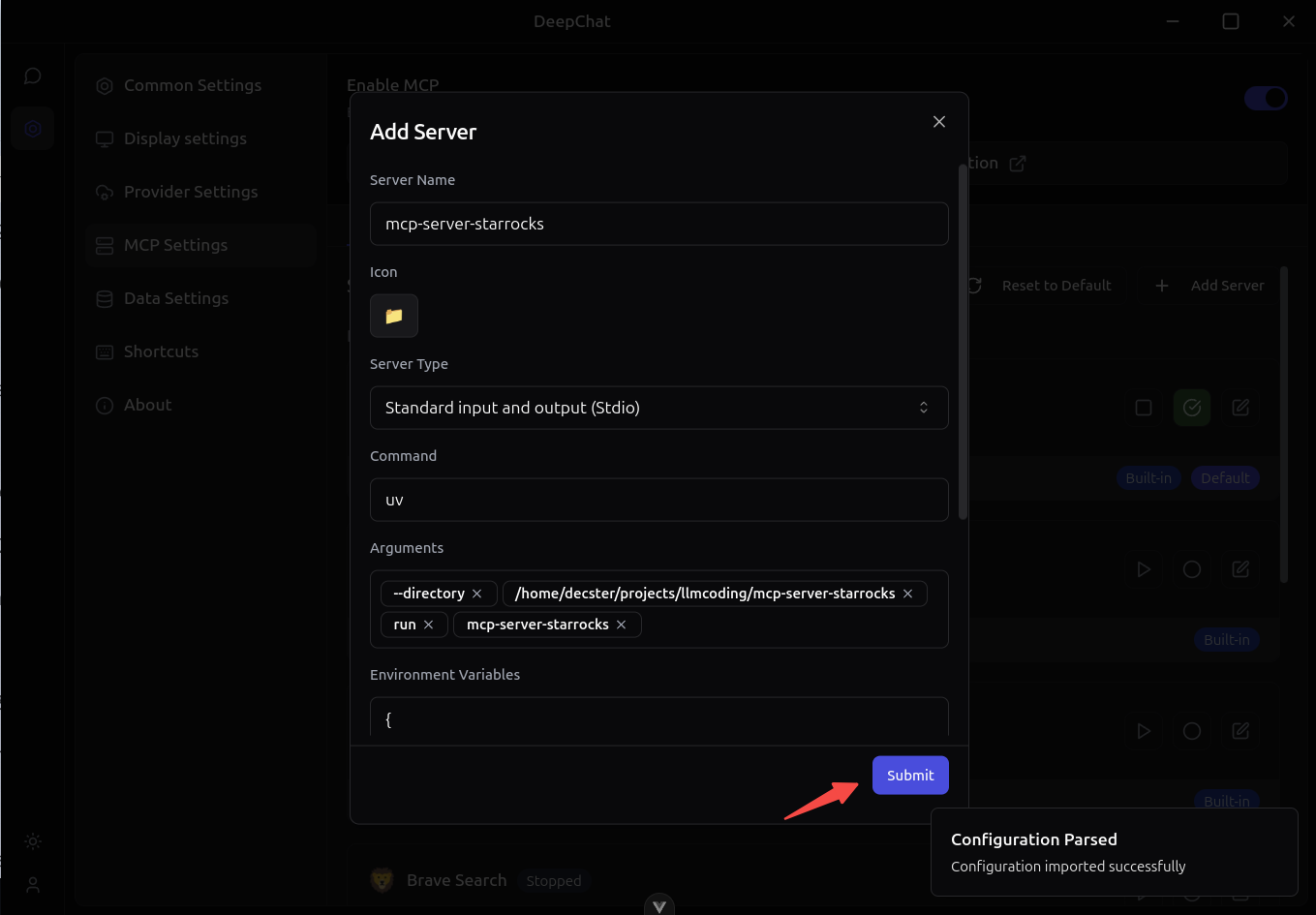This screenshot has width=1316, height=915.
Task: Open the chat panel from the sidebar
Action: pos(32,76)
